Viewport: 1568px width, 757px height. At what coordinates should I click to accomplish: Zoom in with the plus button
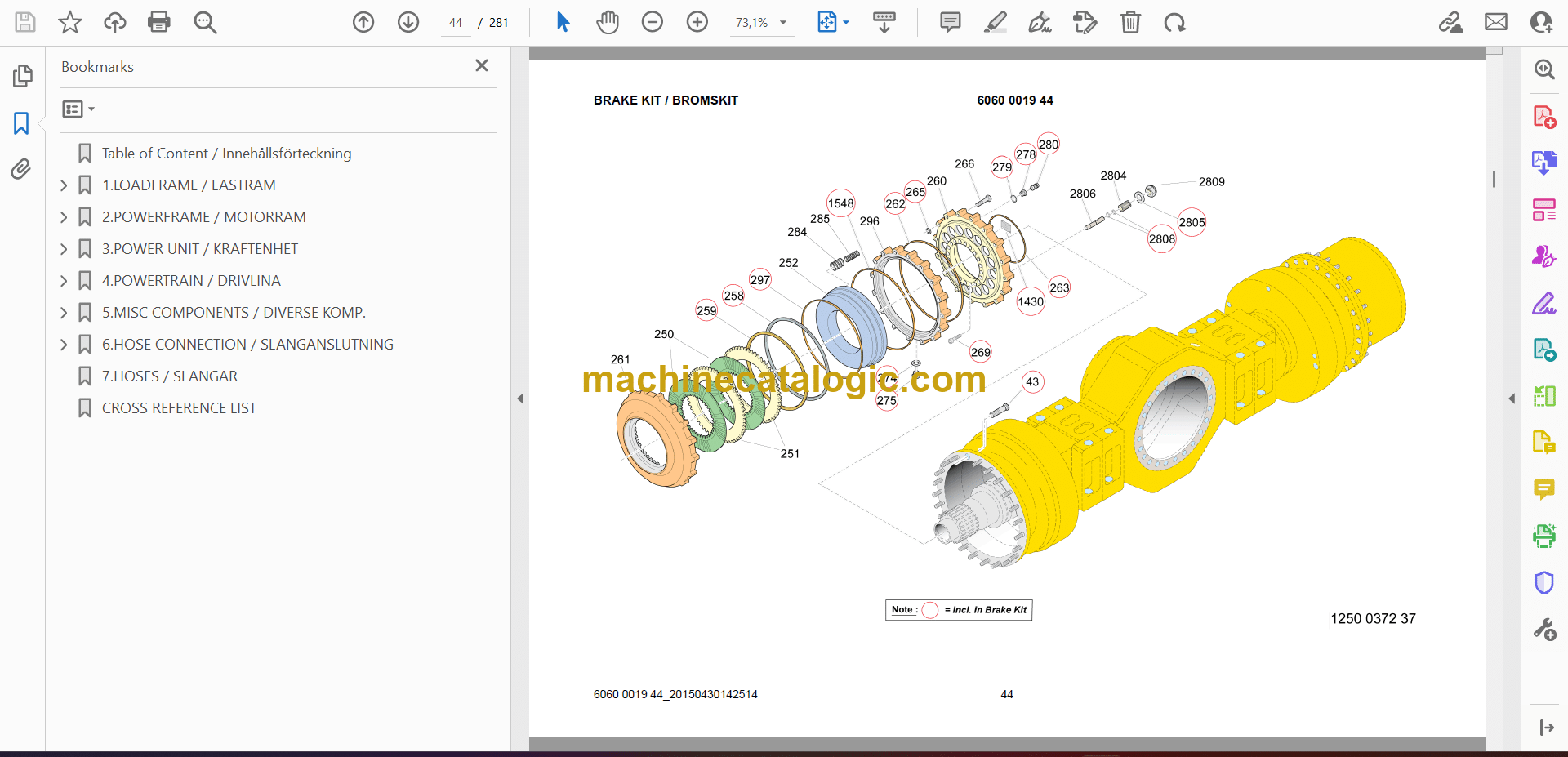[697, 22]
